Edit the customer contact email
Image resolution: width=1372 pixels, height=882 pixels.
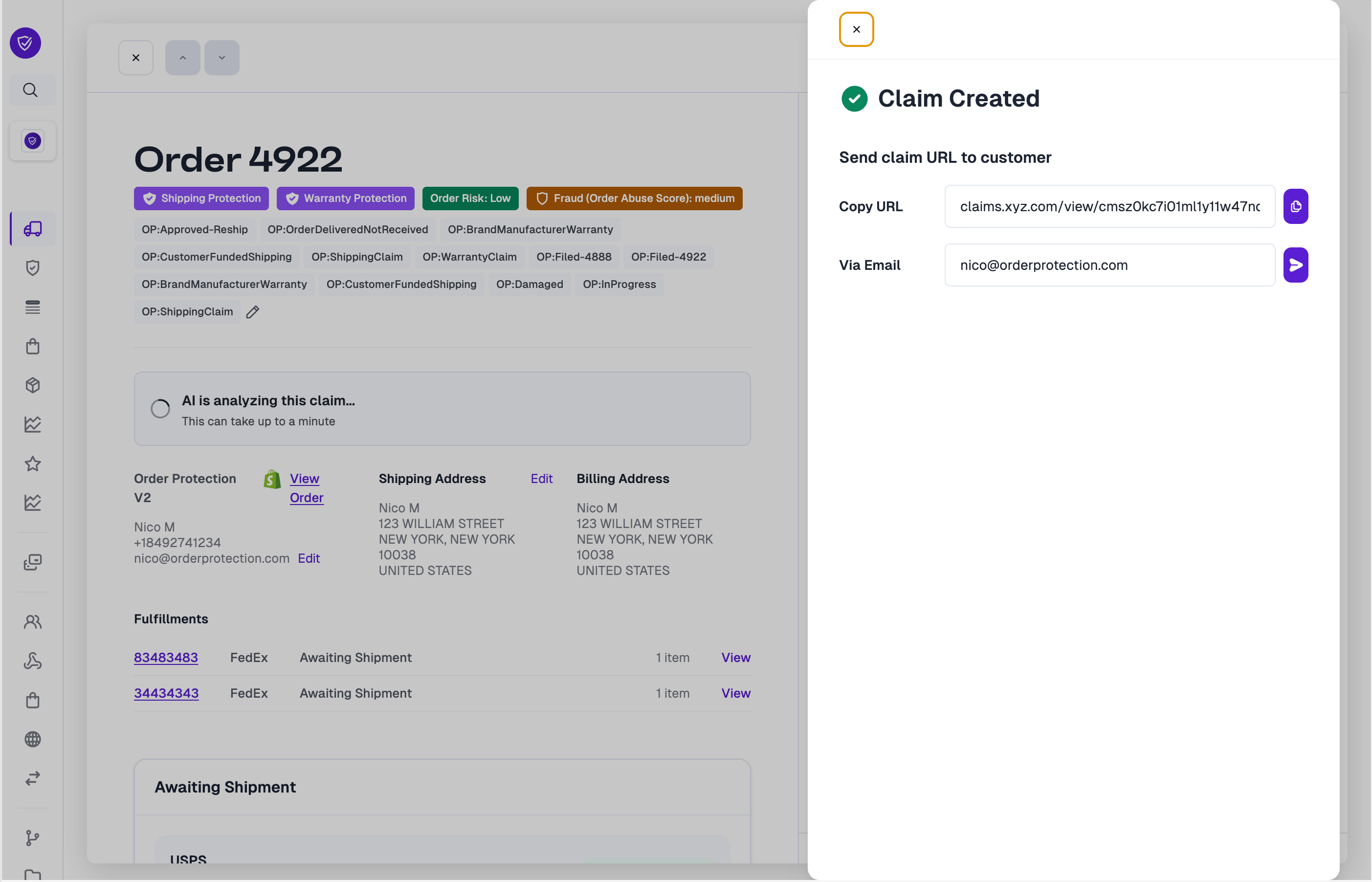tap(309, 558)
